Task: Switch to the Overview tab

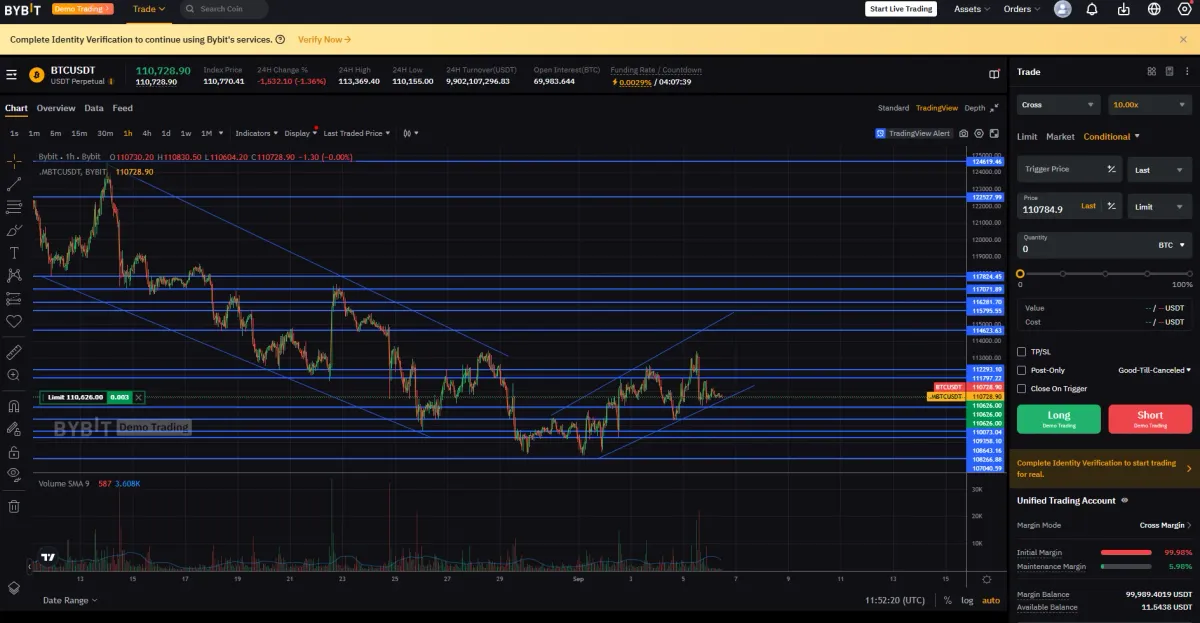Action: click(x=56, y=108)
